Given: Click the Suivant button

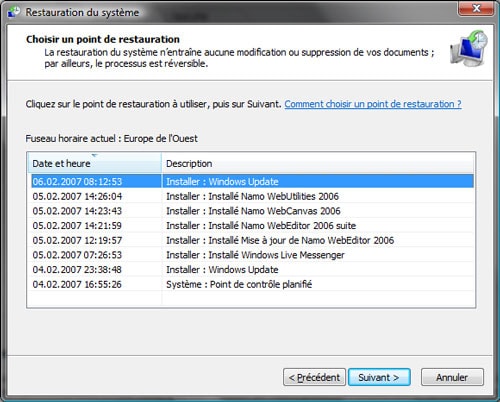Looking at the screenshot, I should 379,377.
